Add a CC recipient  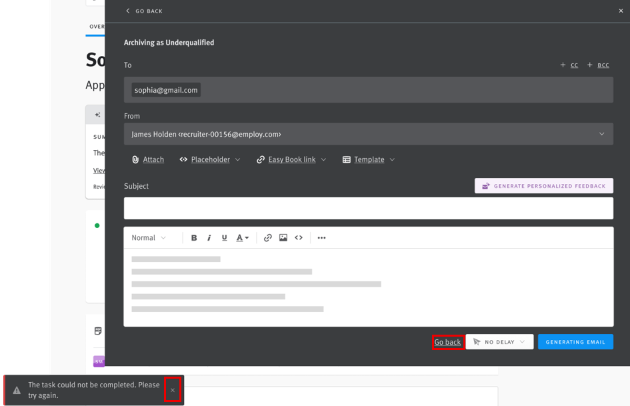(570, 65)
